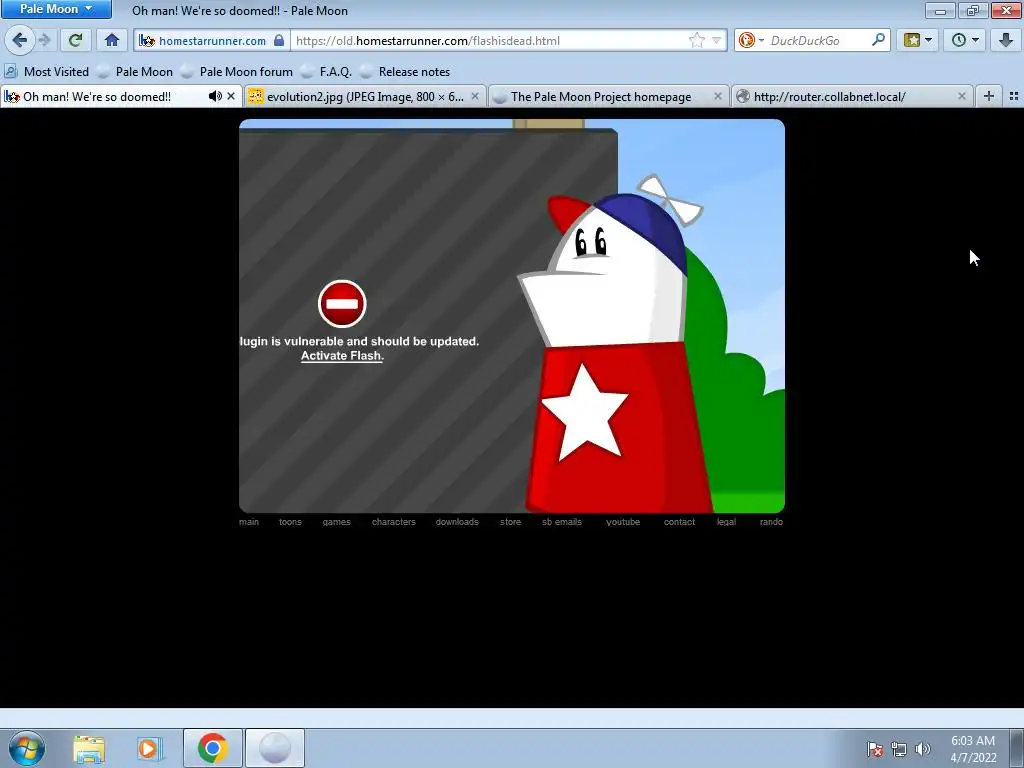Open the rando navigation link

771,522
